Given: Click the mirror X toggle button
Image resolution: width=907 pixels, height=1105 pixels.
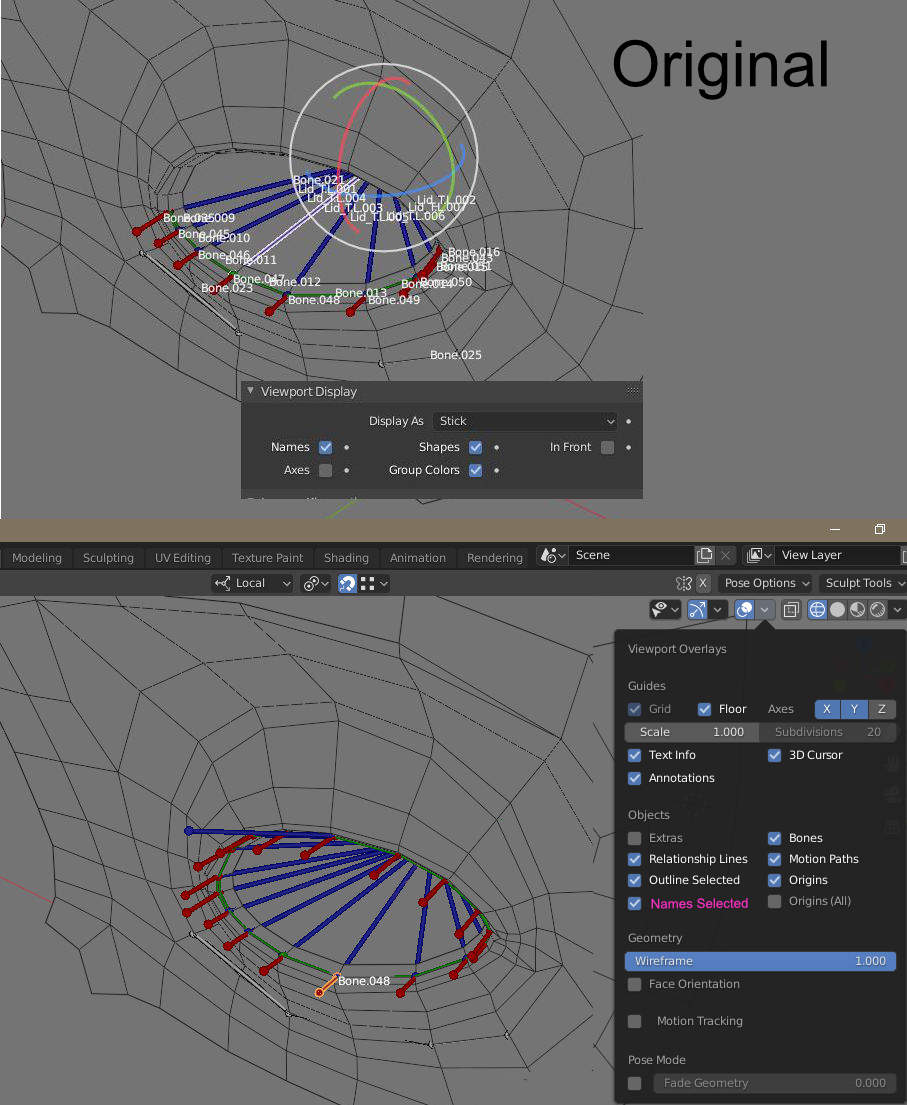Looking at the screenshot, I should click(x=703, y=584).
